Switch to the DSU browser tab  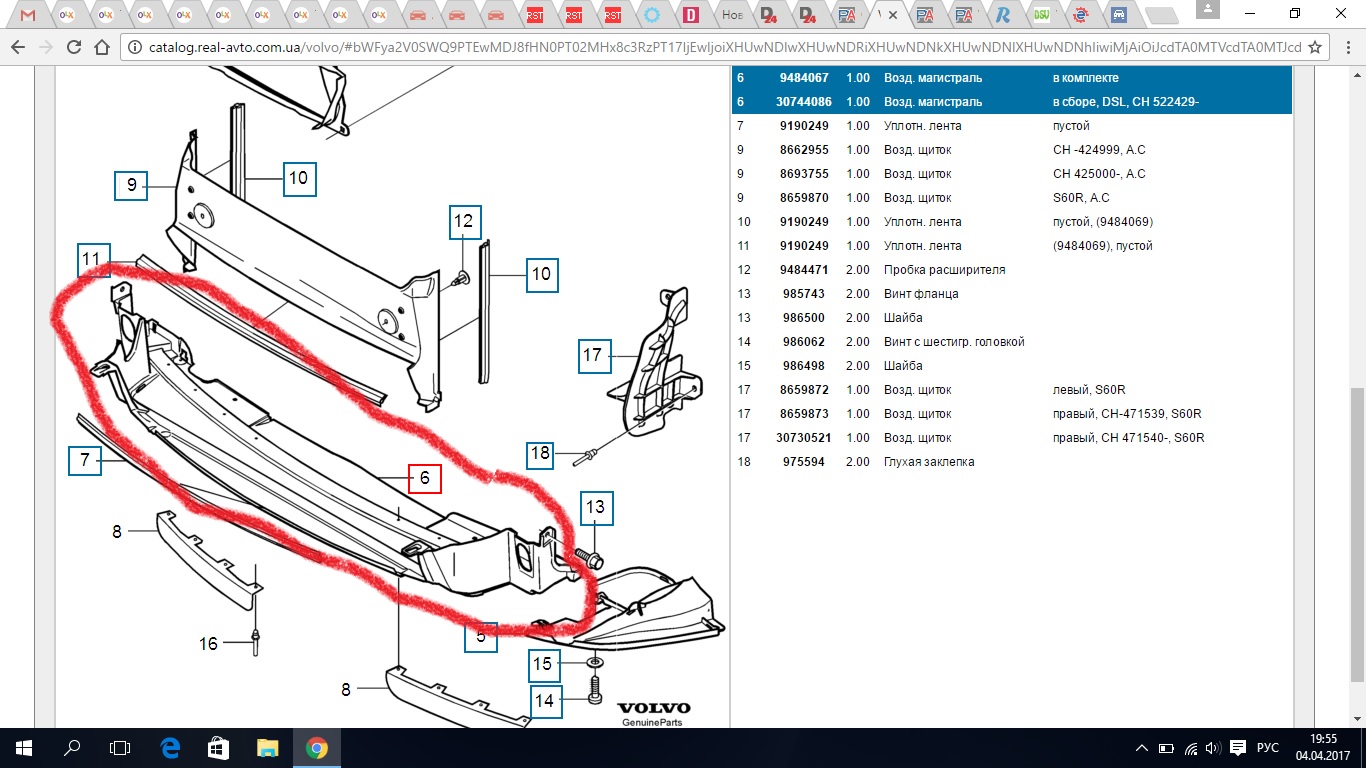tap(1041, 15)
